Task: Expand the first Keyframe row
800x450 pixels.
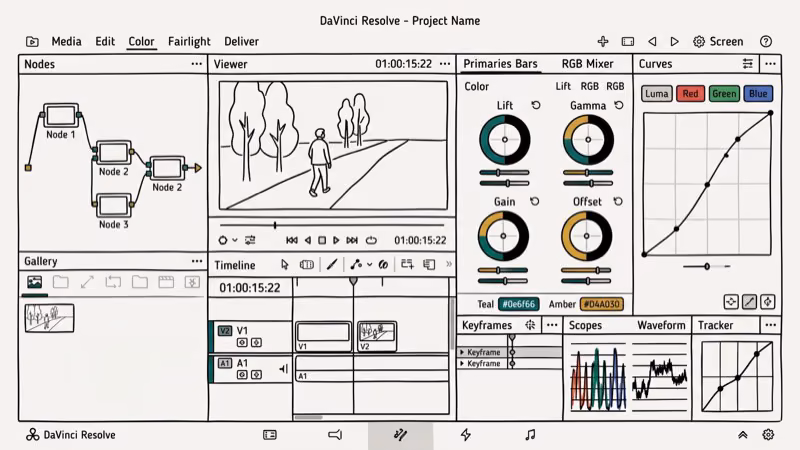Action: (462, 352)
